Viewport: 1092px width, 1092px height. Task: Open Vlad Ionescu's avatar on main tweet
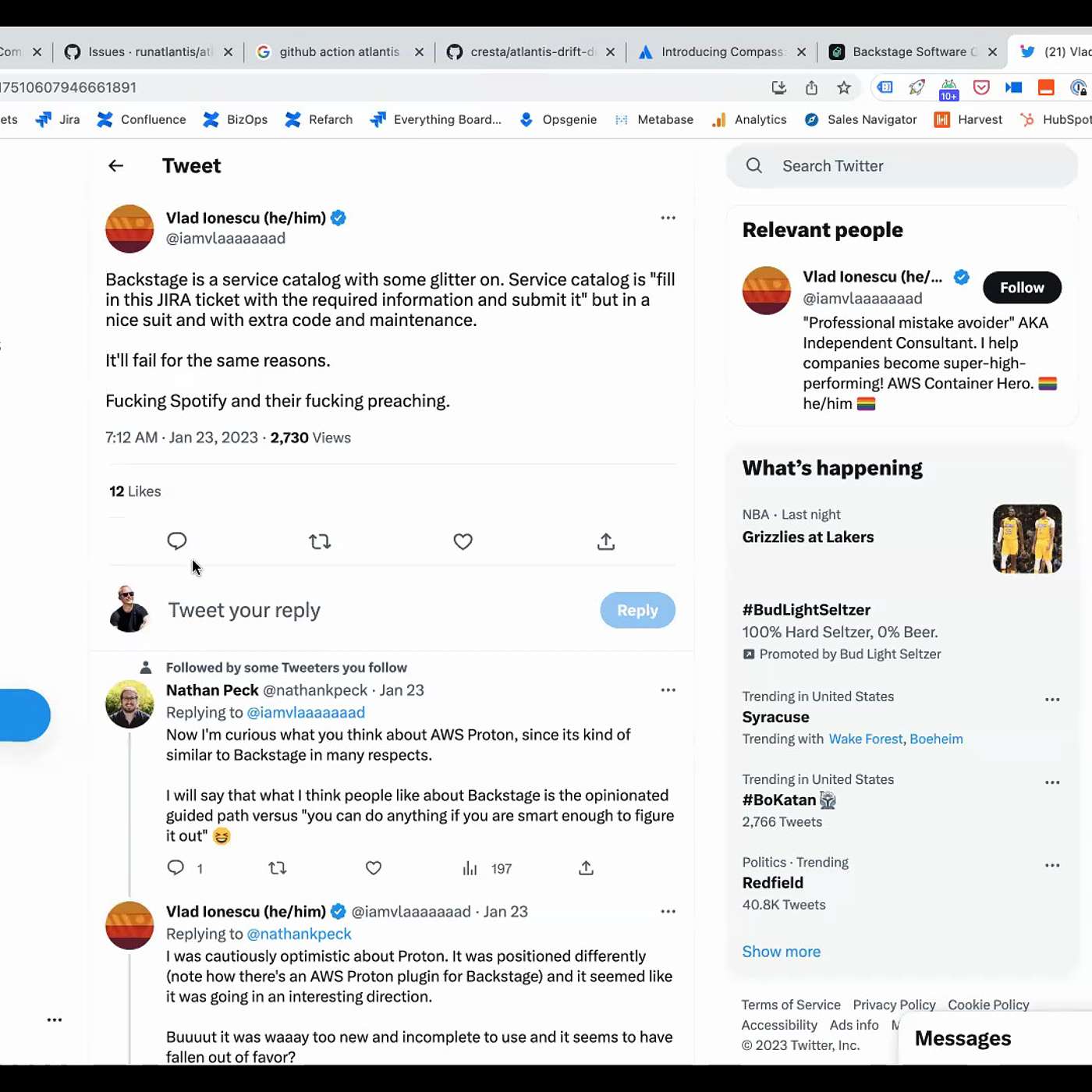click(129, 229)
